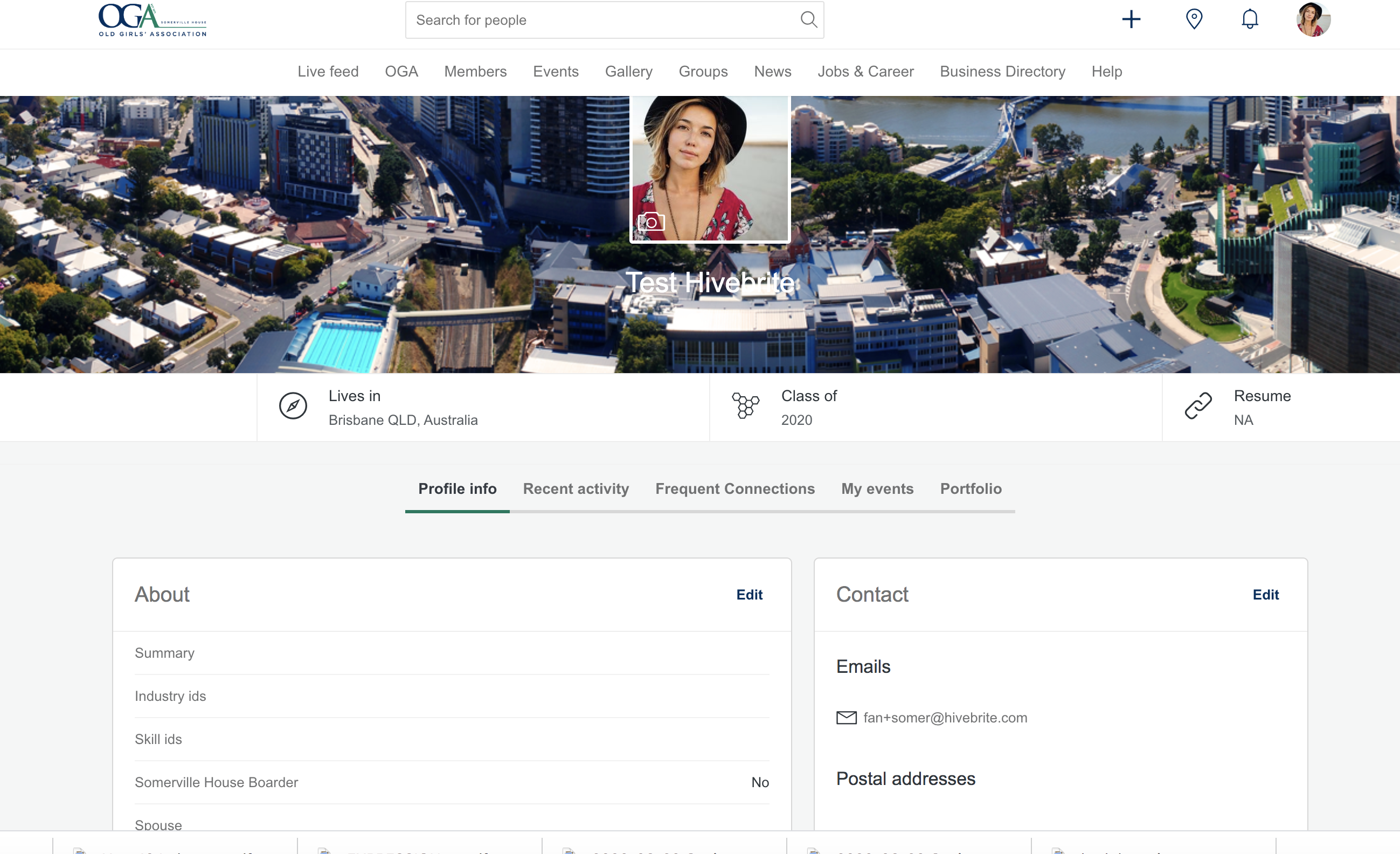Open the map location pin icon
The width and height of the screenshot is (1400, 854).
(x=1194, y=19)
